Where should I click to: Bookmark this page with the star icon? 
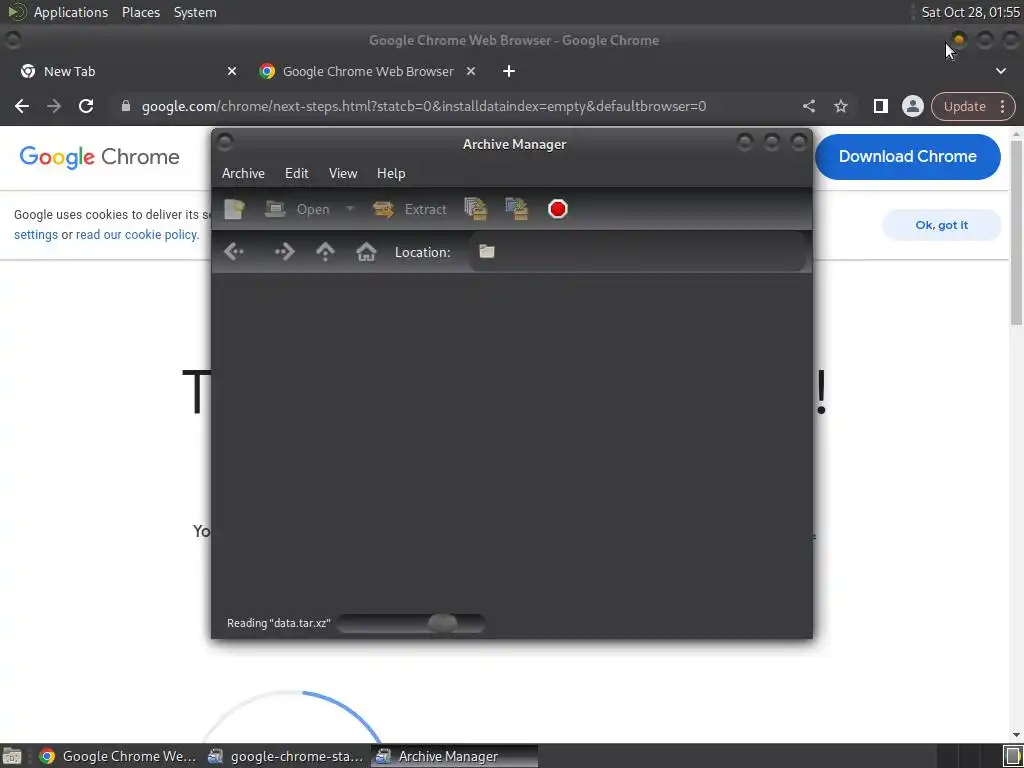pyautogui.click(x=841, y=106)
